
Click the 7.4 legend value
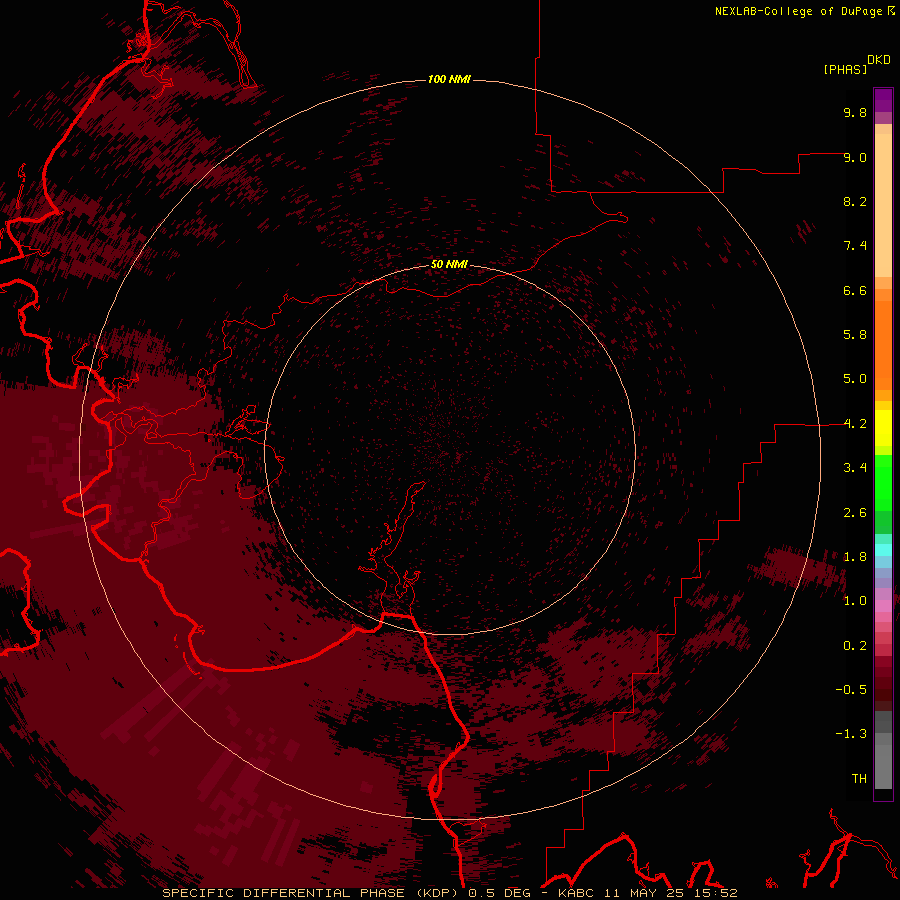pyautogui.click(x=855, y=246)
